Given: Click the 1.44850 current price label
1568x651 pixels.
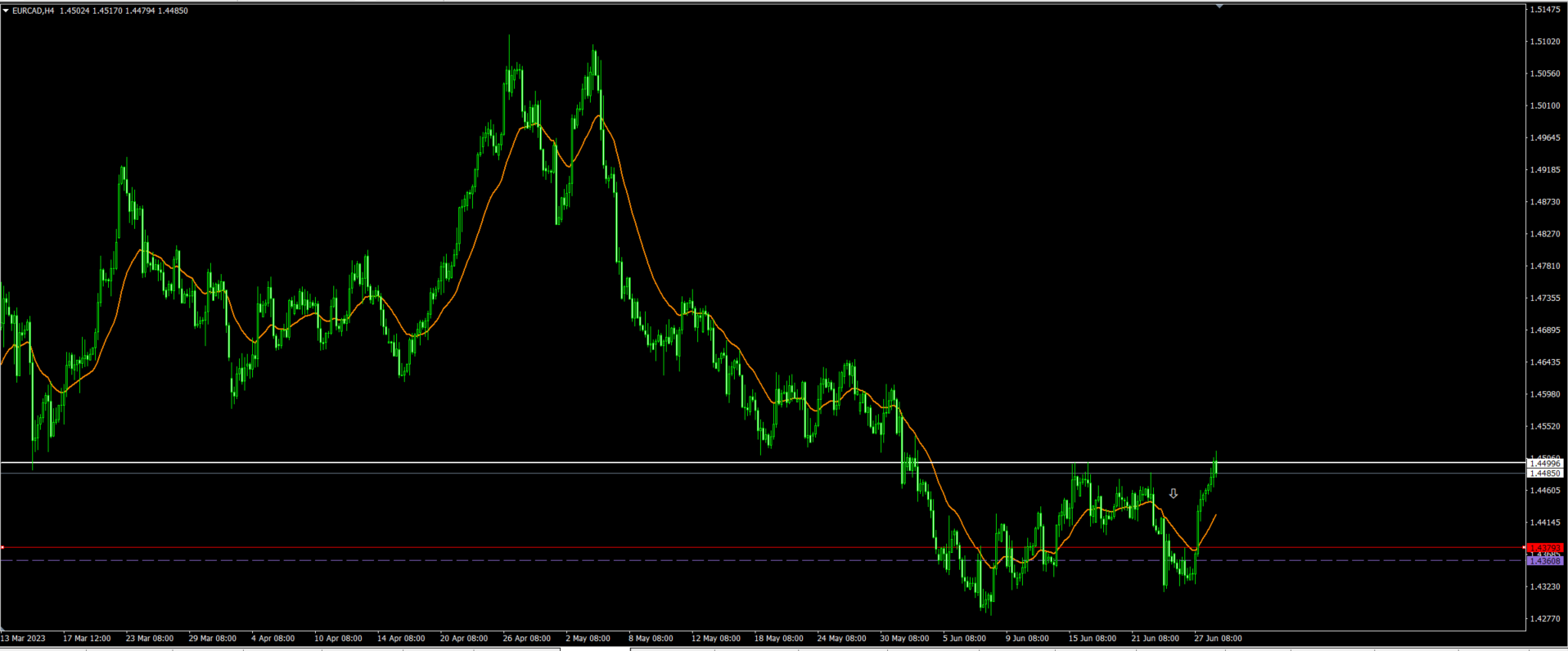Looking at the screenshot, I should pos(1545,474).
